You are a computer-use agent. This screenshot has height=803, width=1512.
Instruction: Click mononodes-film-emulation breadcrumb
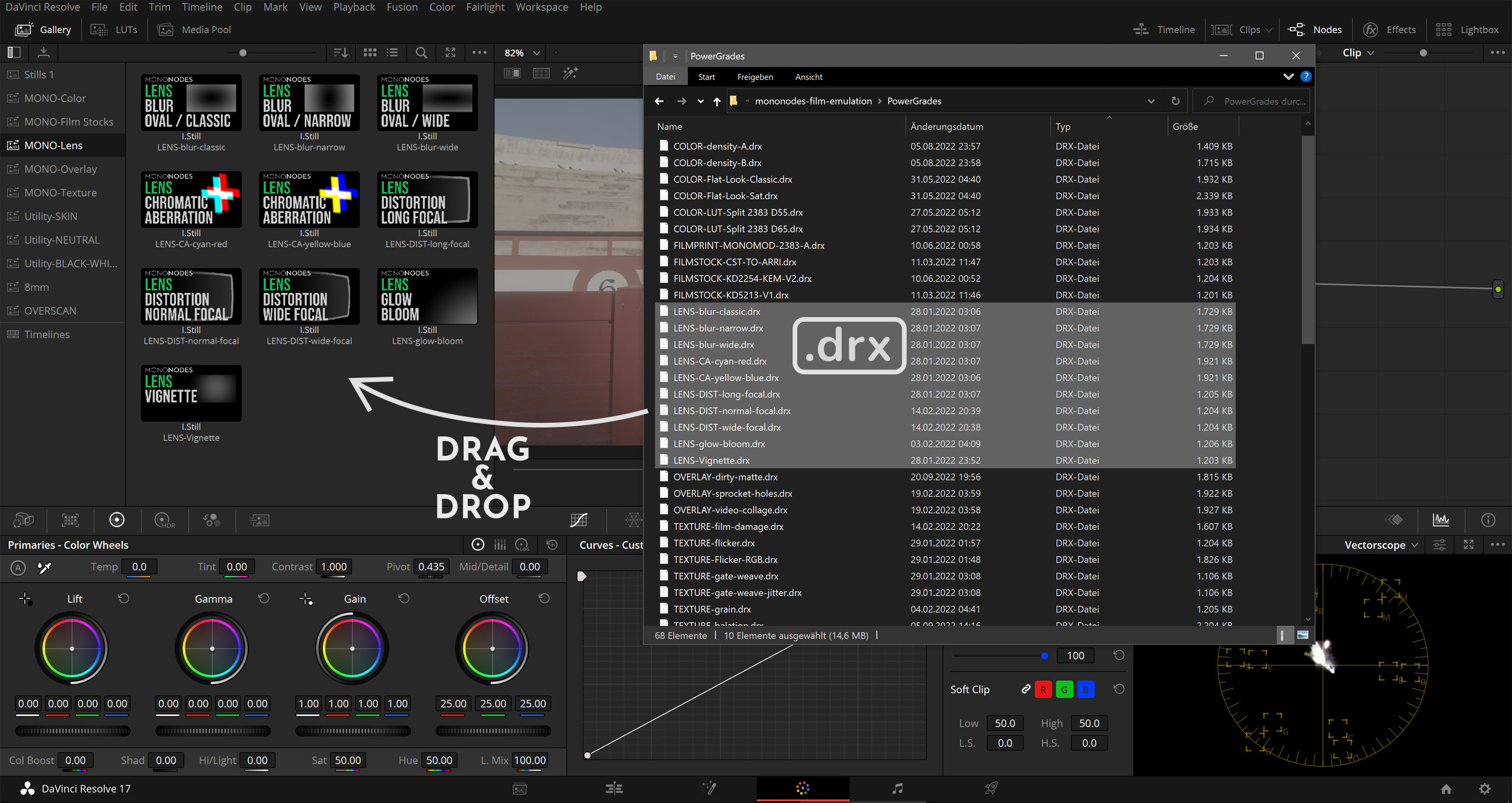(x=813, y=101)
